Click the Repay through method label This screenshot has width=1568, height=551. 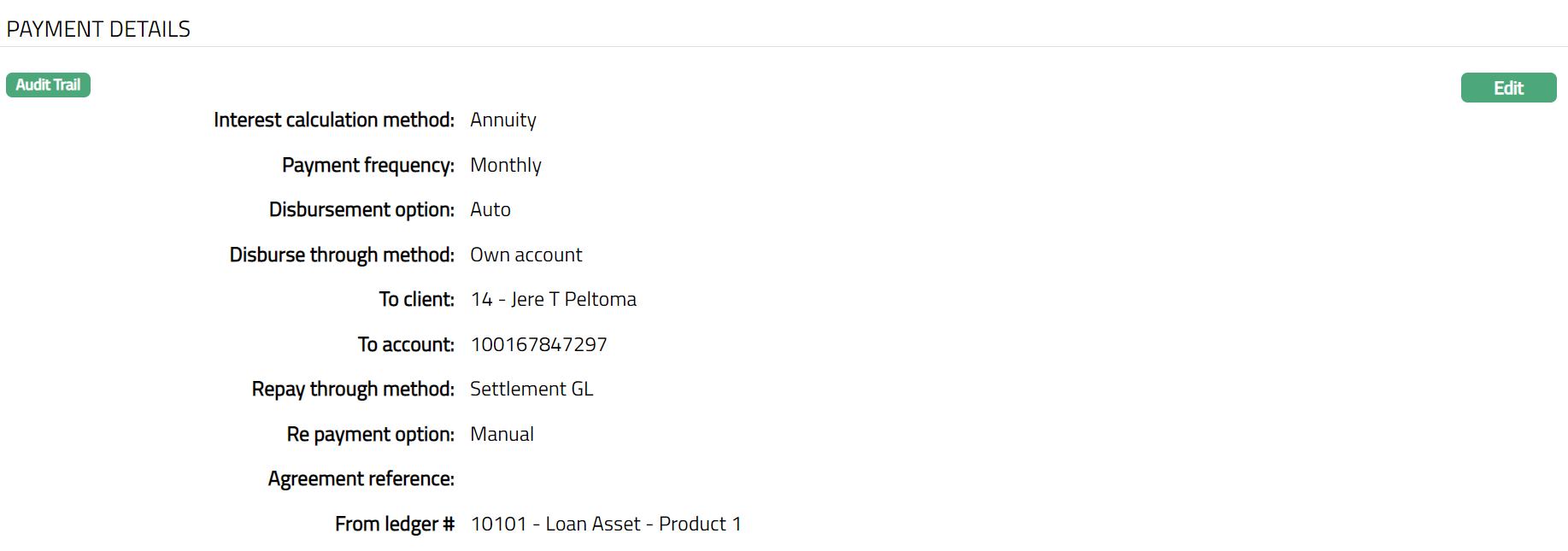(x=353, y=390)
